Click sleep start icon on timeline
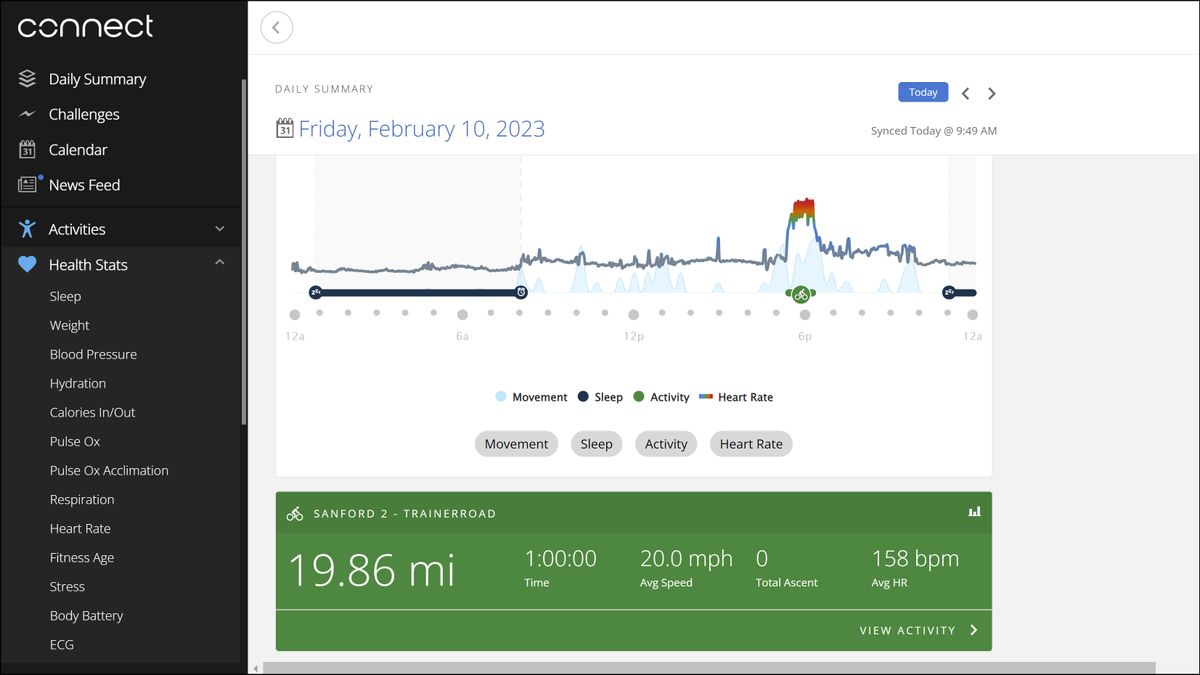This screenshot has width=1200, height=675. click(316, 292)
